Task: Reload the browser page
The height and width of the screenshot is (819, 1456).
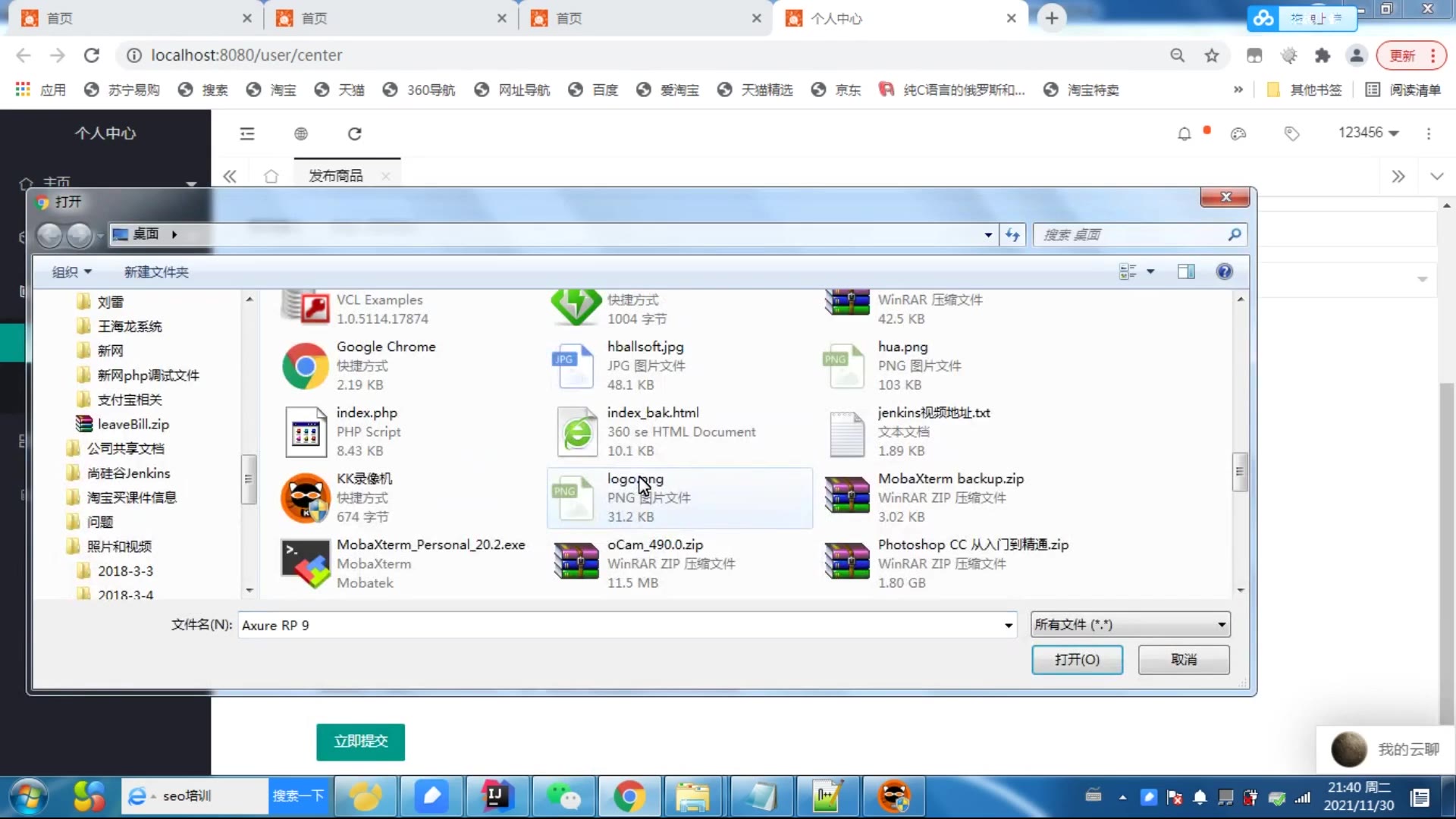Action: [92, 55]
